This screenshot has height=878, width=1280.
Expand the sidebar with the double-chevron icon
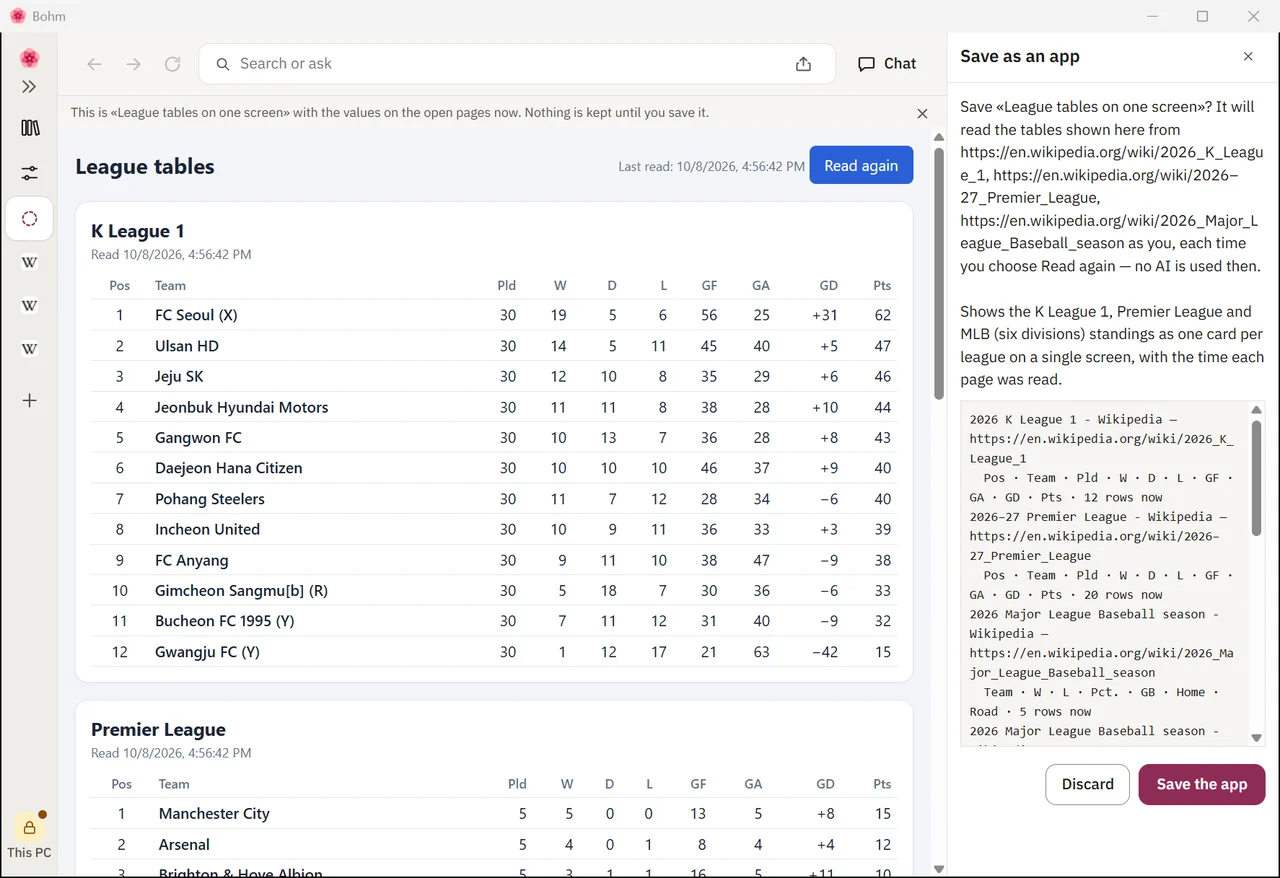coord(29,87)
